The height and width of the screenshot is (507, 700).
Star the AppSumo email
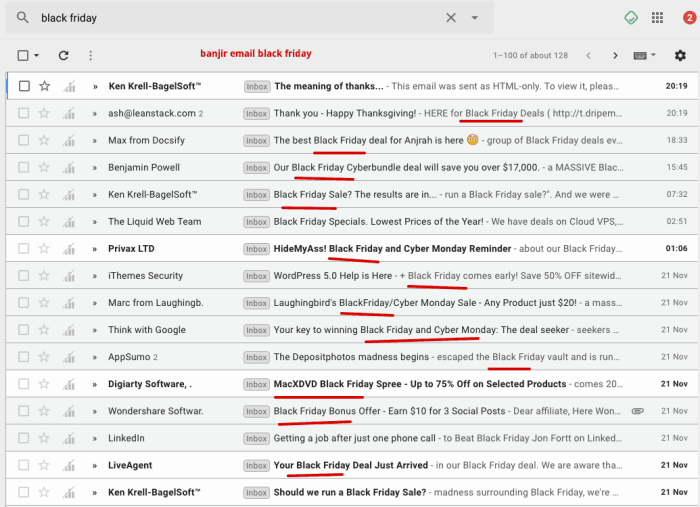click(x=44, y=357)
